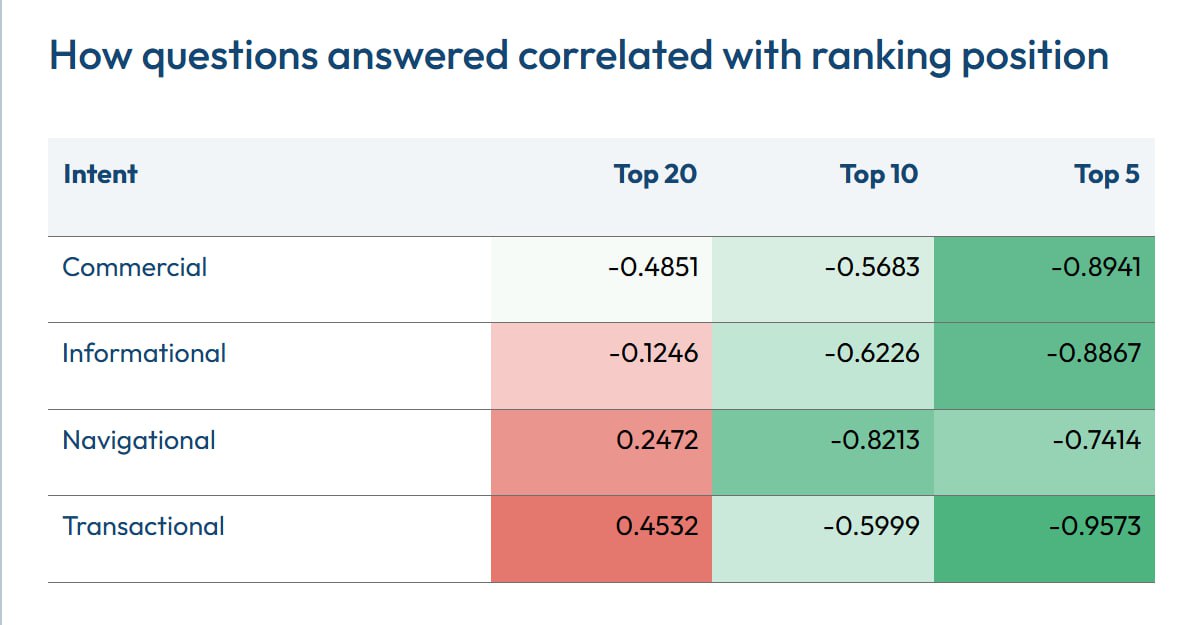Viewport: 1198px width, 625px height.
Task: Select the Navigational row label
Action: 139,440
